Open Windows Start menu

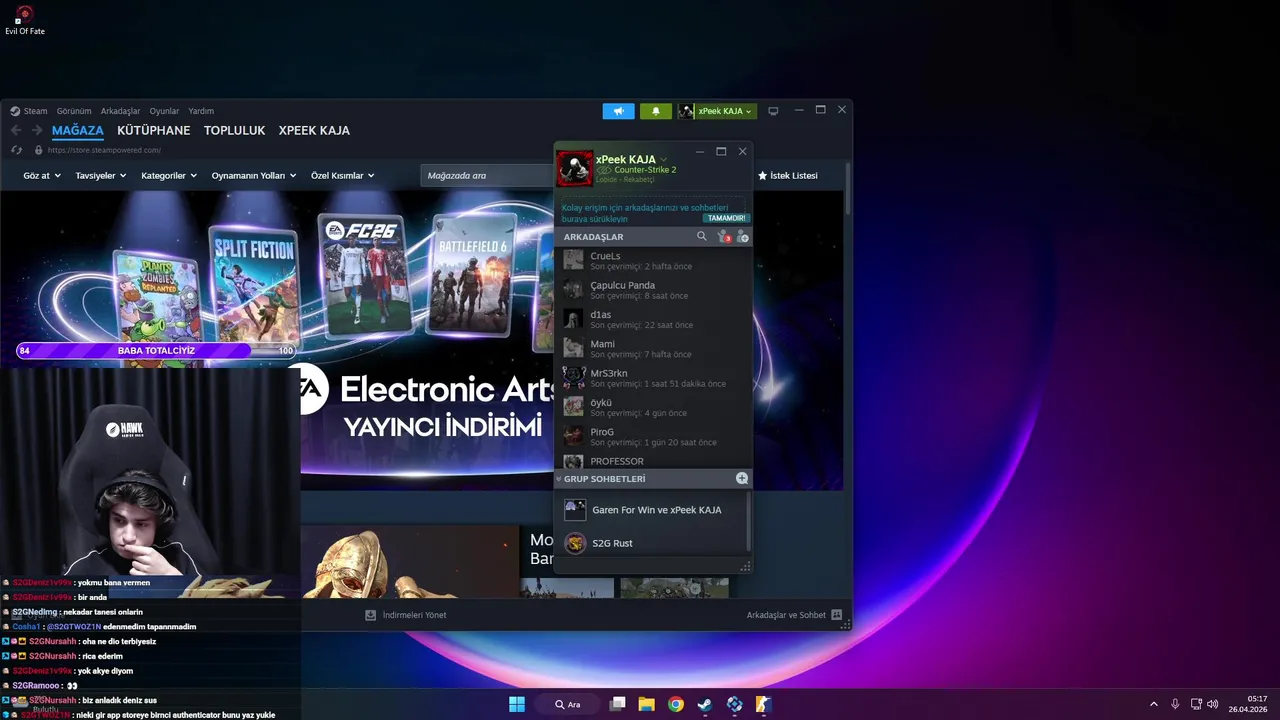[517, 704]
